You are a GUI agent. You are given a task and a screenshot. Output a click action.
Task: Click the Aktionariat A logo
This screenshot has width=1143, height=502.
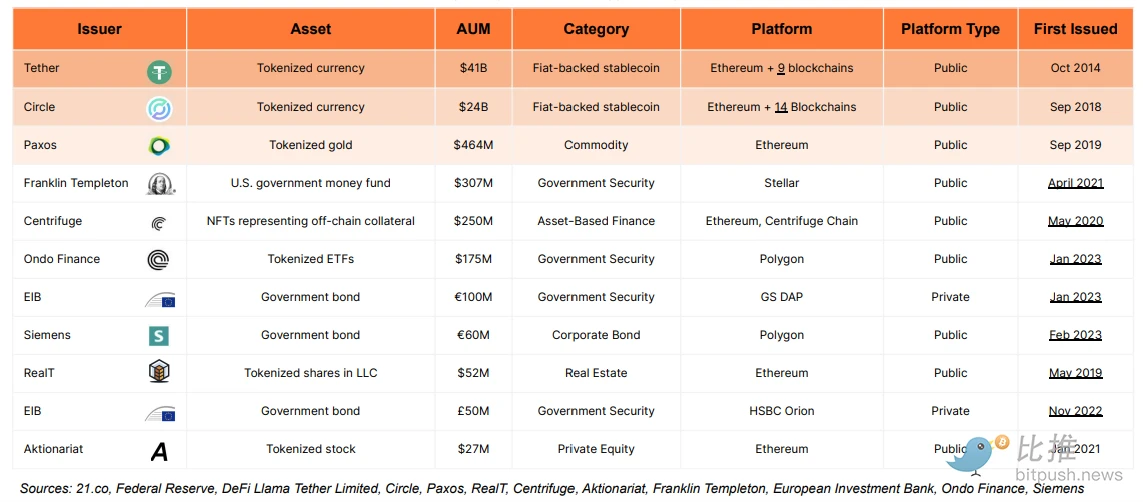click(x=159, y=452)
